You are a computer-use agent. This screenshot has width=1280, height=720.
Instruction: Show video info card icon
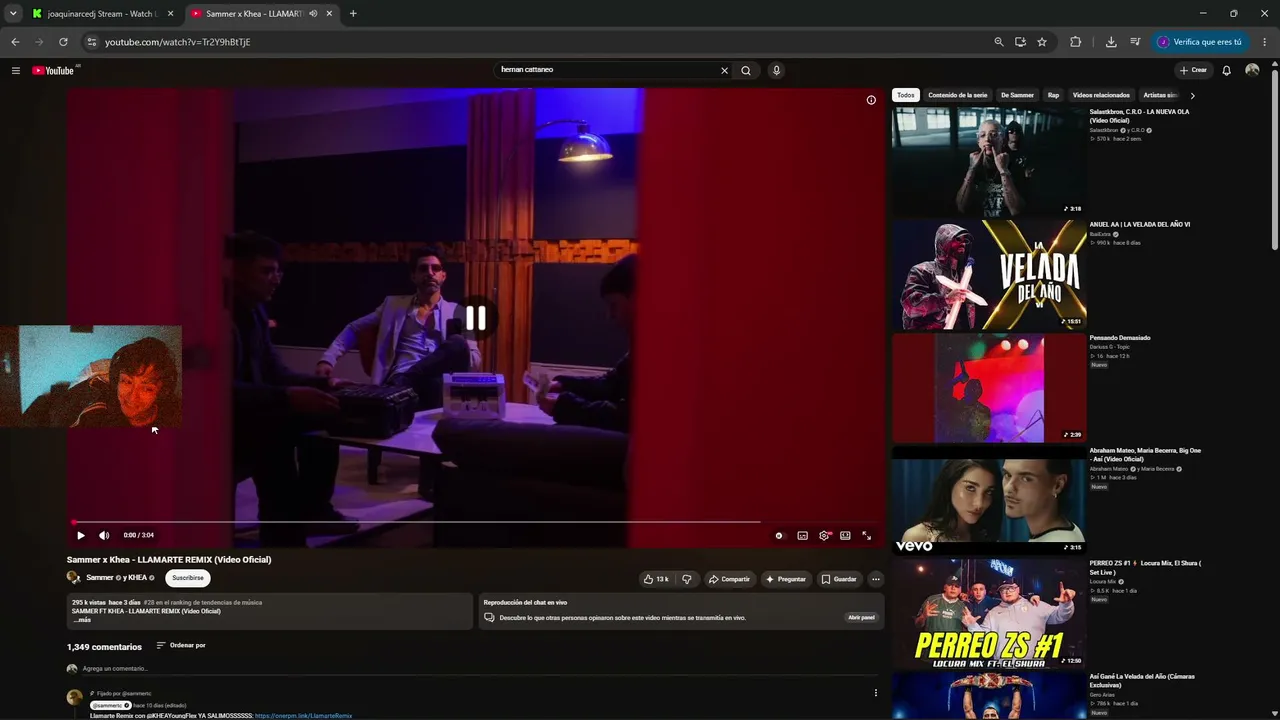point(871,100)
